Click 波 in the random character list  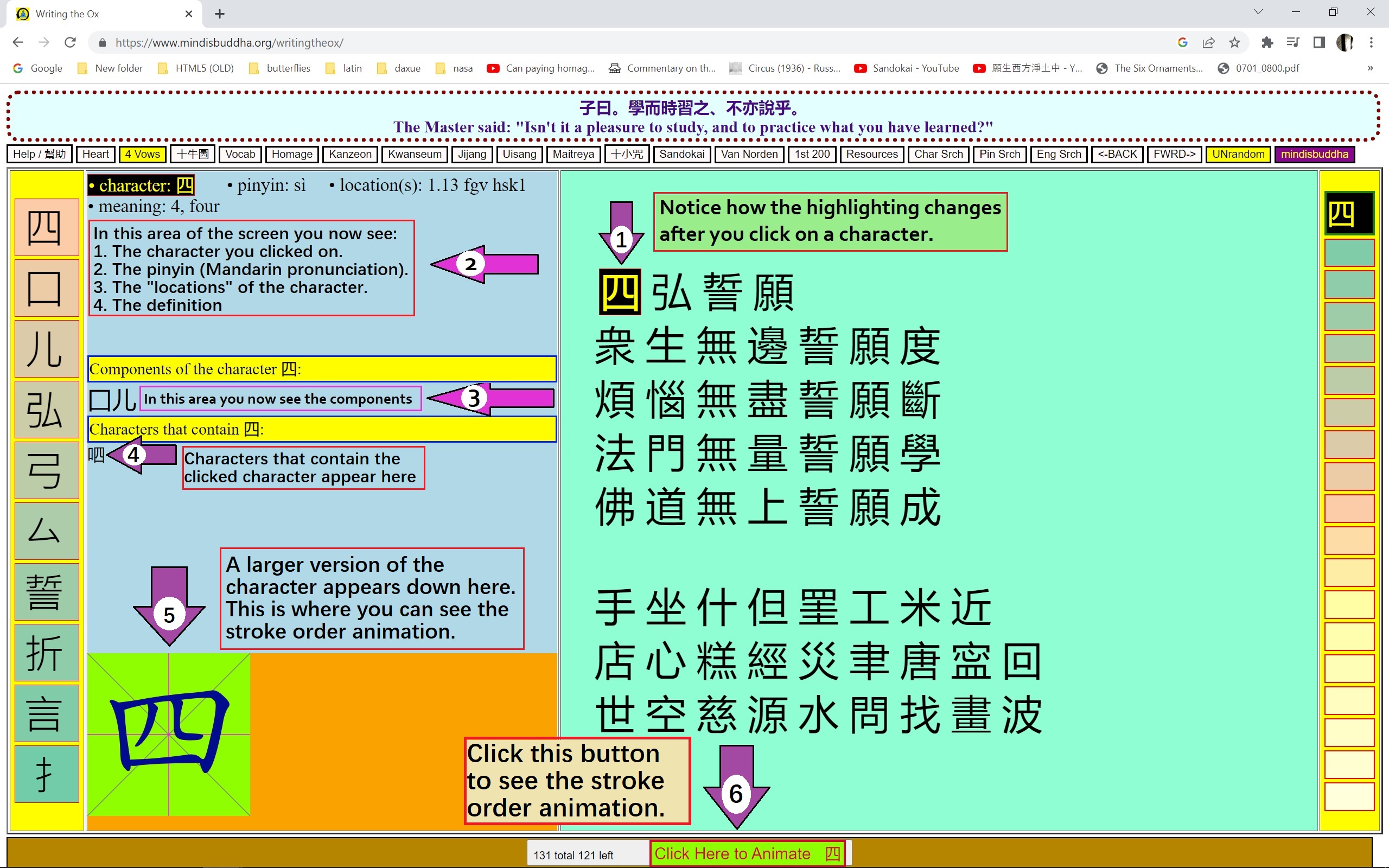[x=1022, y=714]
